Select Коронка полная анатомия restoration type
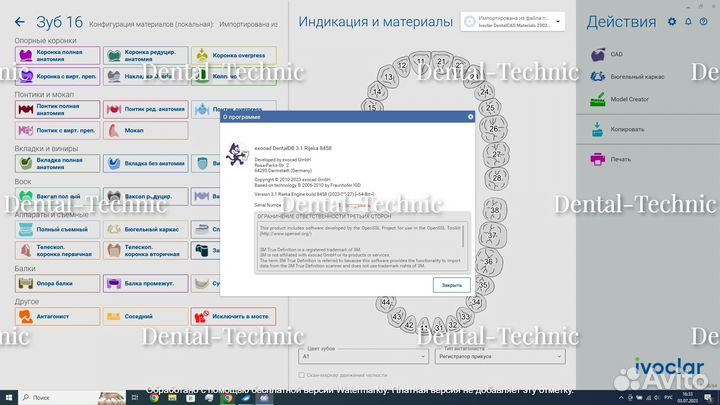Image resolution: width=720 pixels, height=405 pixels. point(57,56)
